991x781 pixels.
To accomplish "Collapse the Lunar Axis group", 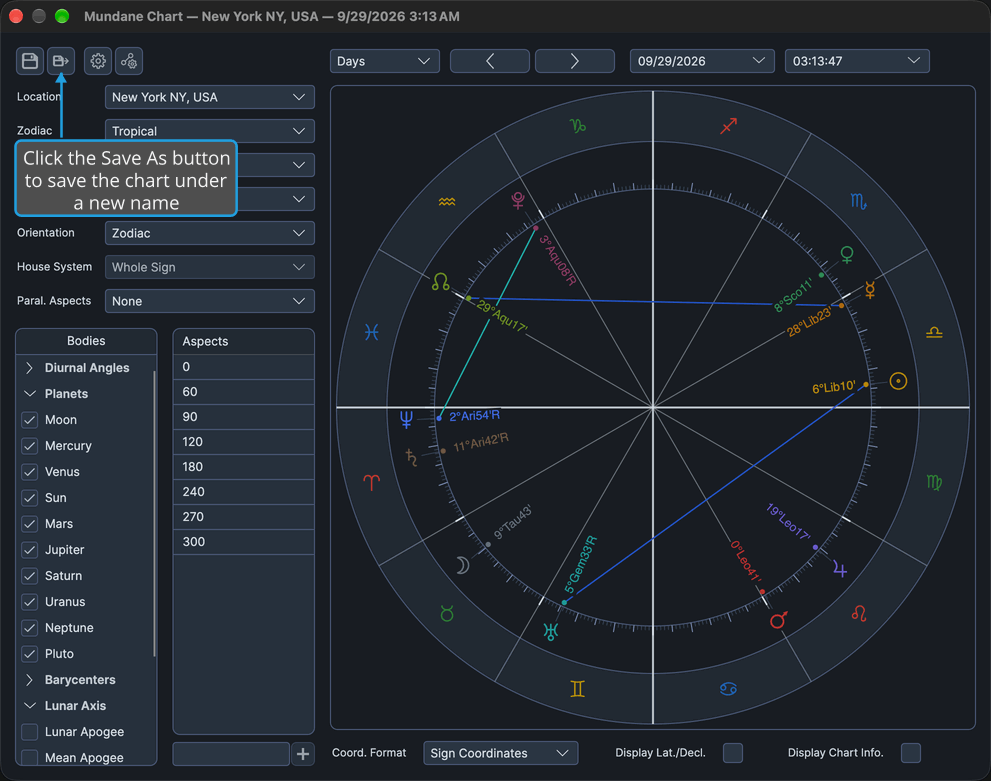I will click(x=29, y=706).
